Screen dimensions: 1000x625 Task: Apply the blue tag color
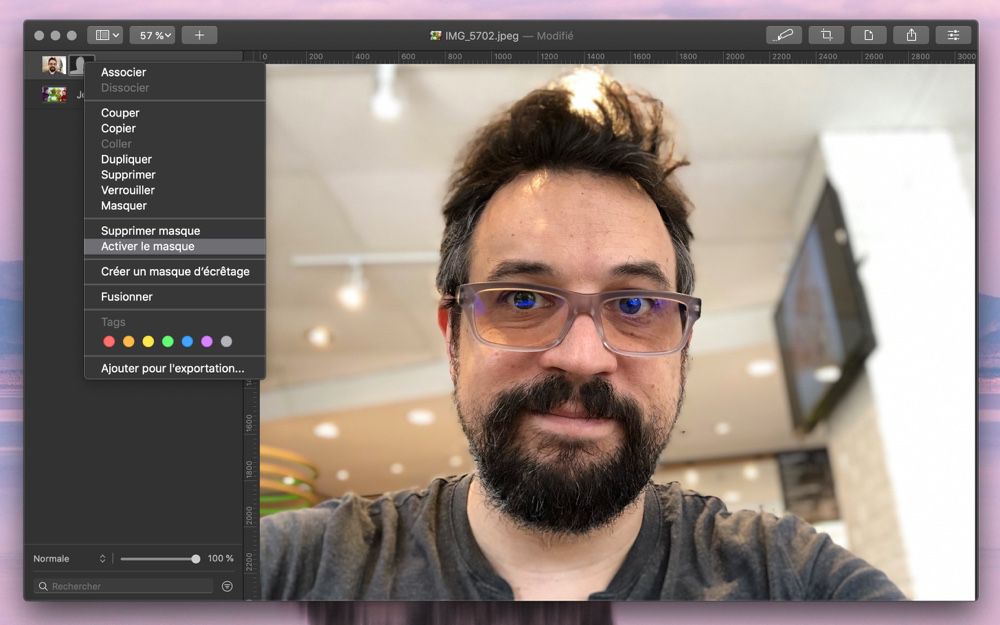point(188,342)
